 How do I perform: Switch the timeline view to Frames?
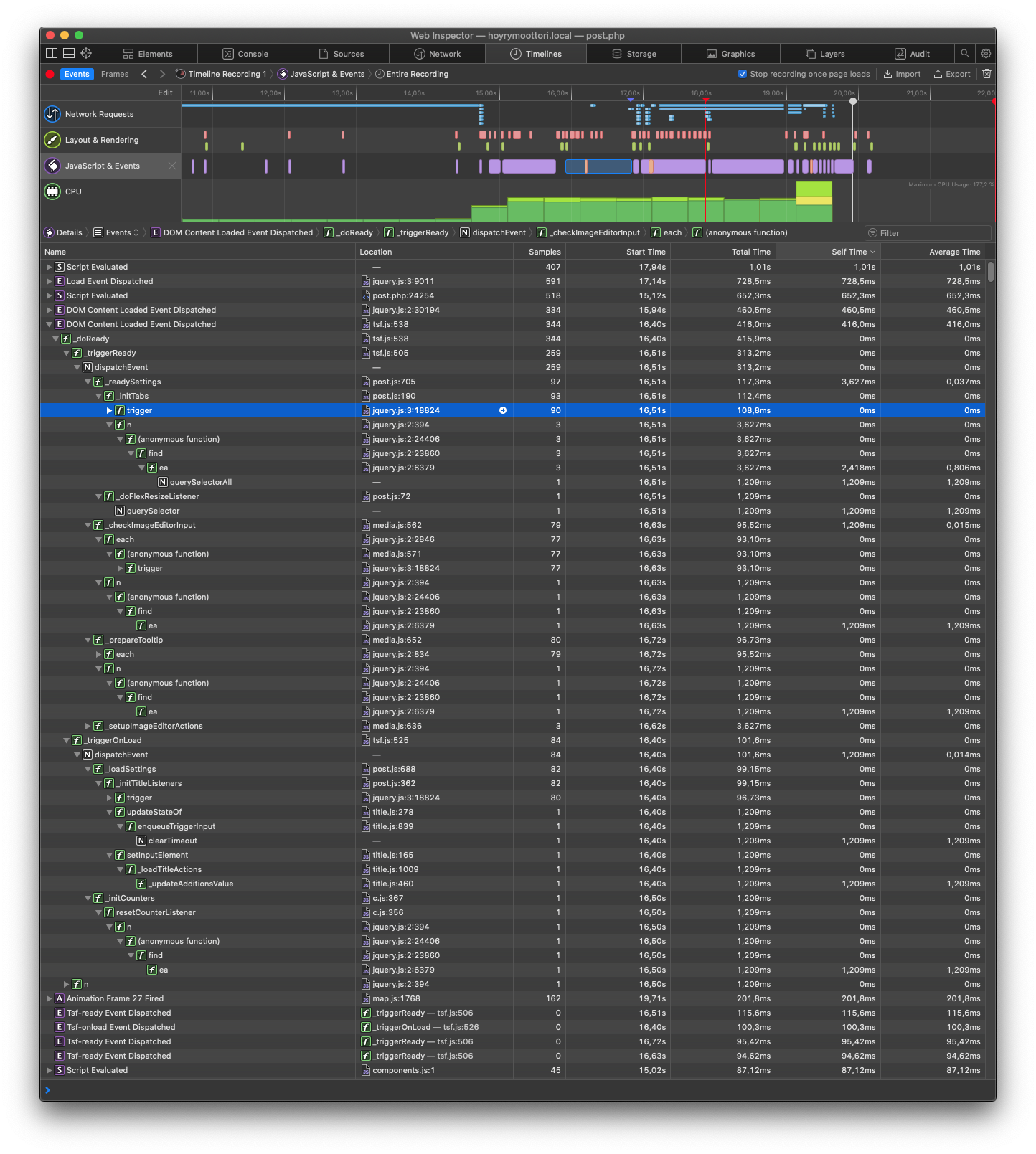click(x=115, y=74)
